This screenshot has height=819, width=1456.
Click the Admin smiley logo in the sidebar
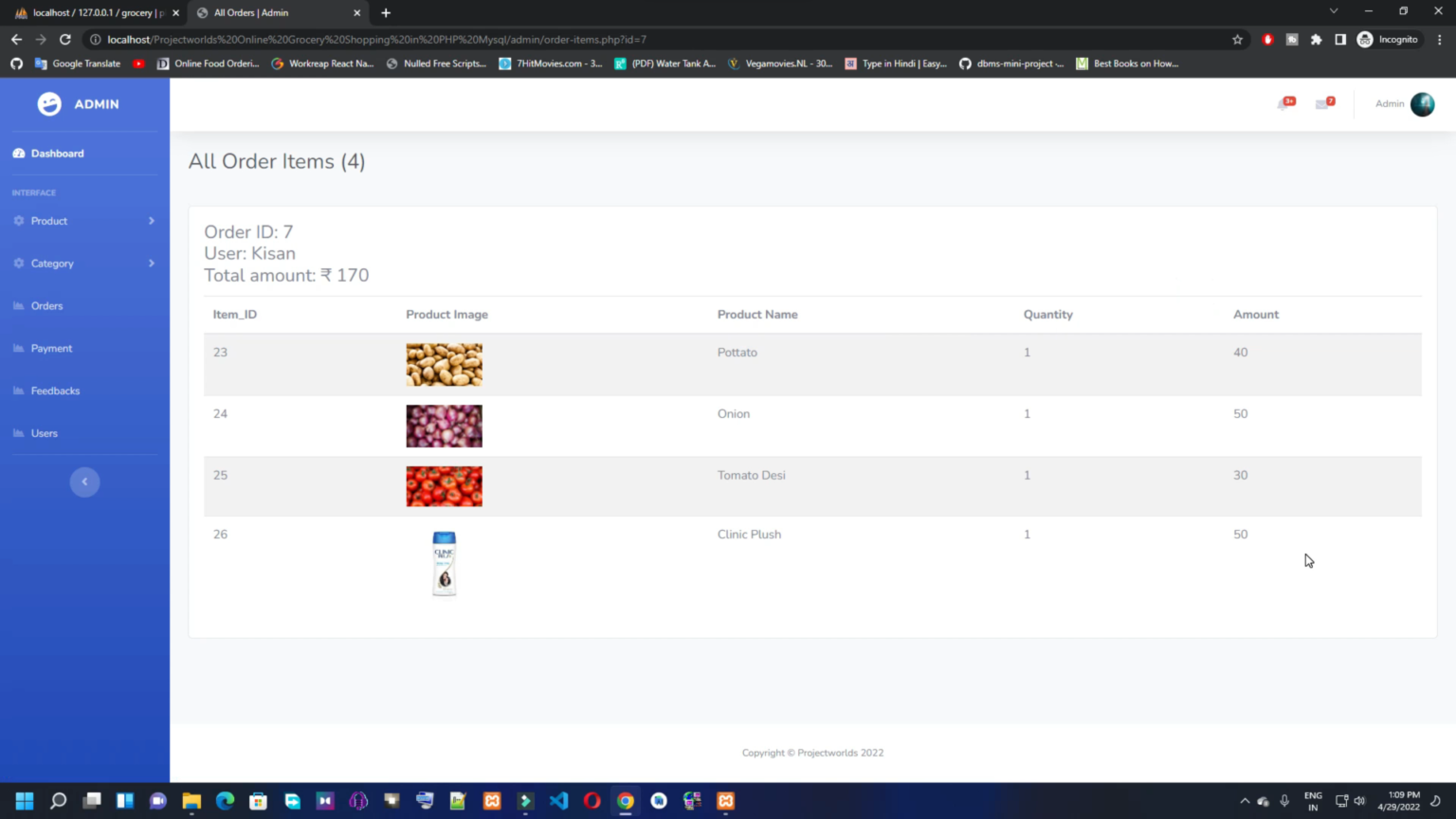pos(48,104)
